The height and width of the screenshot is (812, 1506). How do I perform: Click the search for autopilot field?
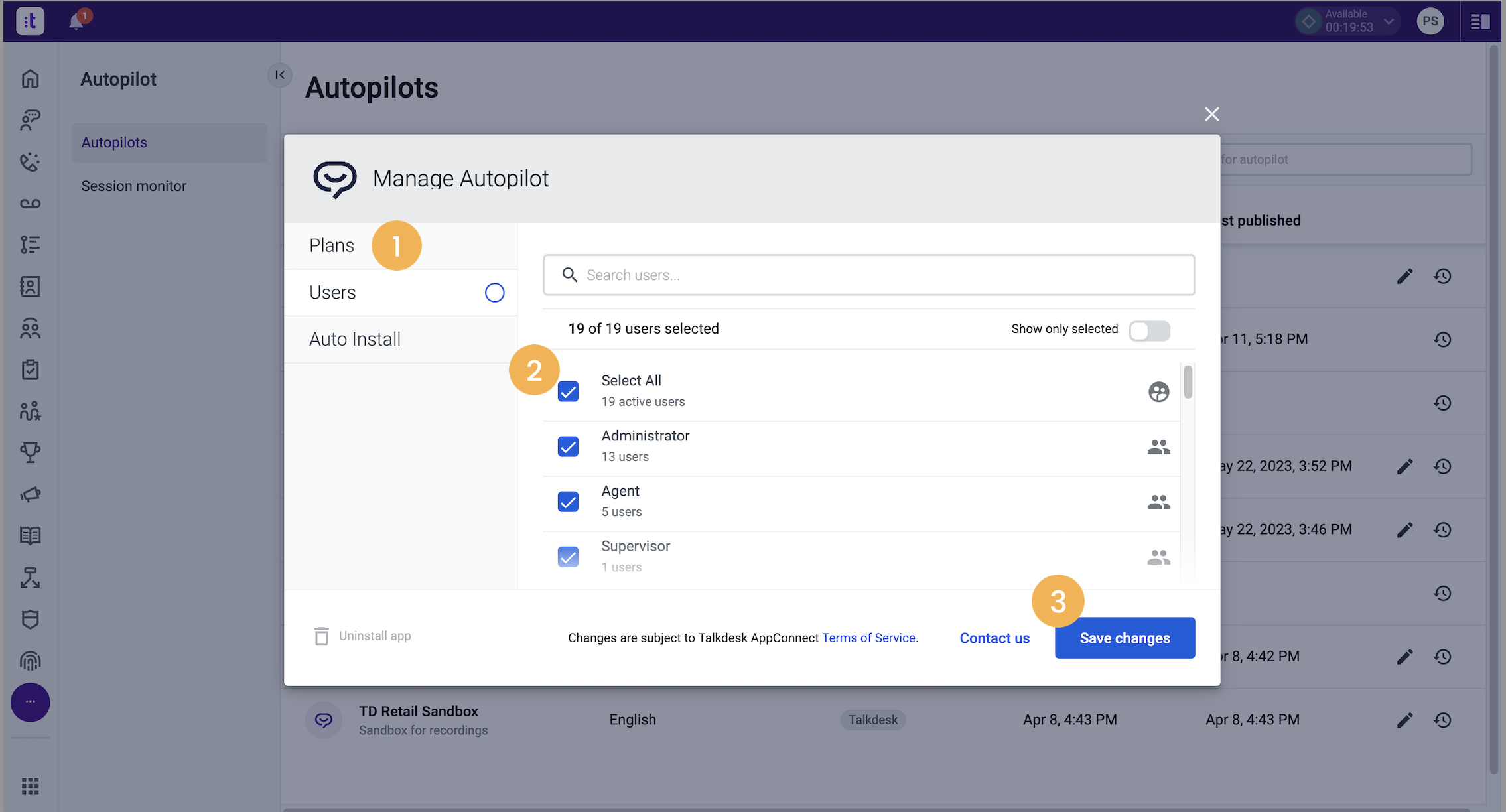point(1345,159)
